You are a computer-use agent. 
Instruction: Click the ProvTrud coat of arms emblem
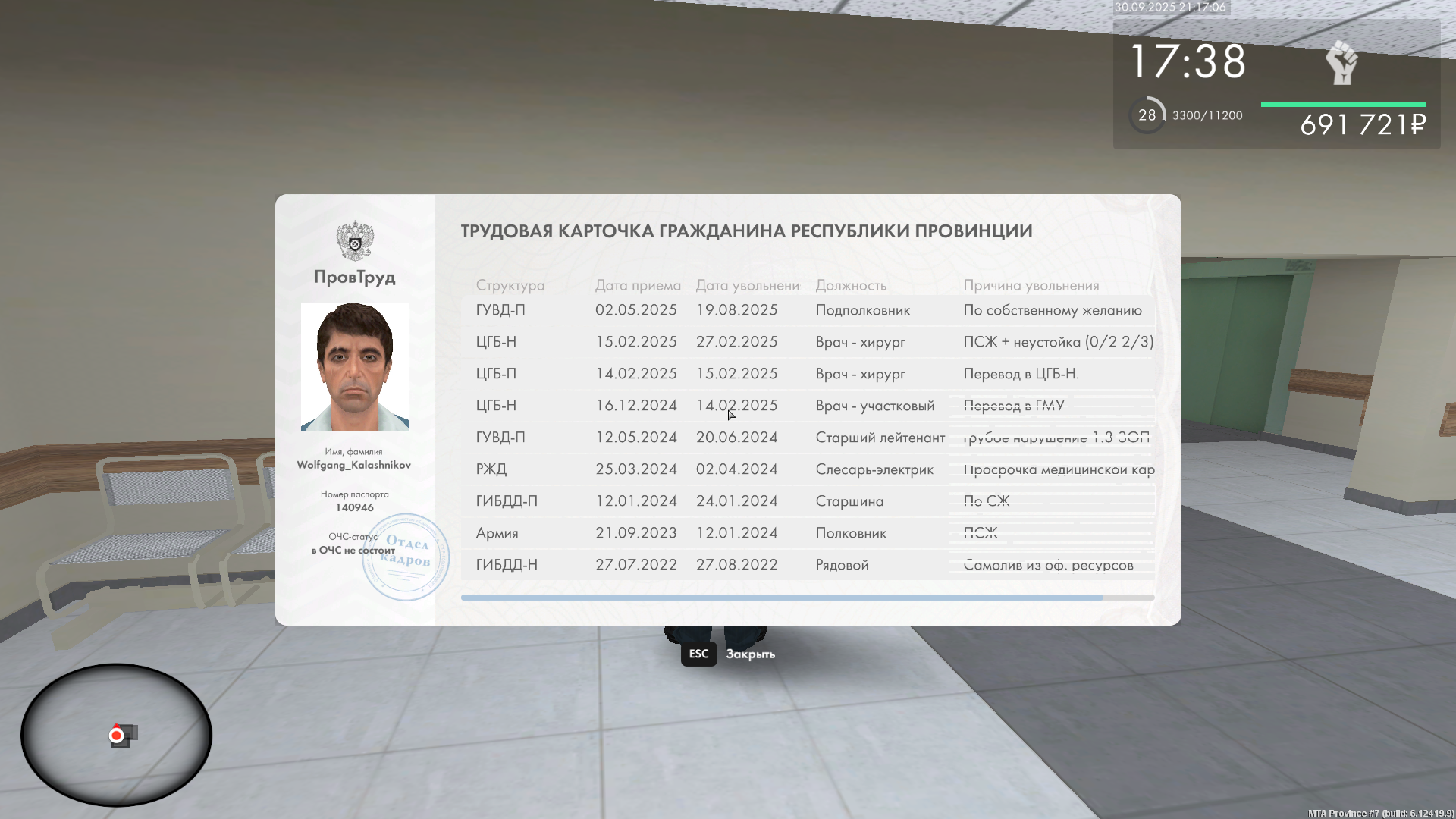355,240
